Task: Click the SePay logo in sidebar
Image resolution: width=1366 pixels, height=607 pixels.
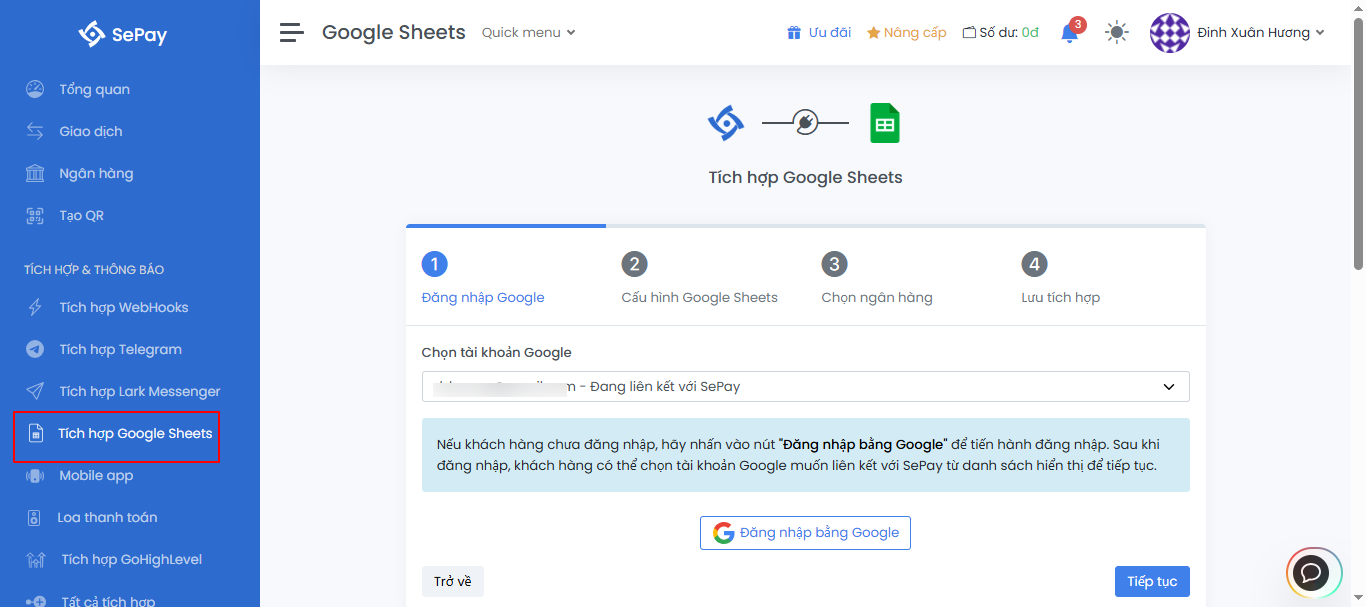Action: tap(123, 35)
